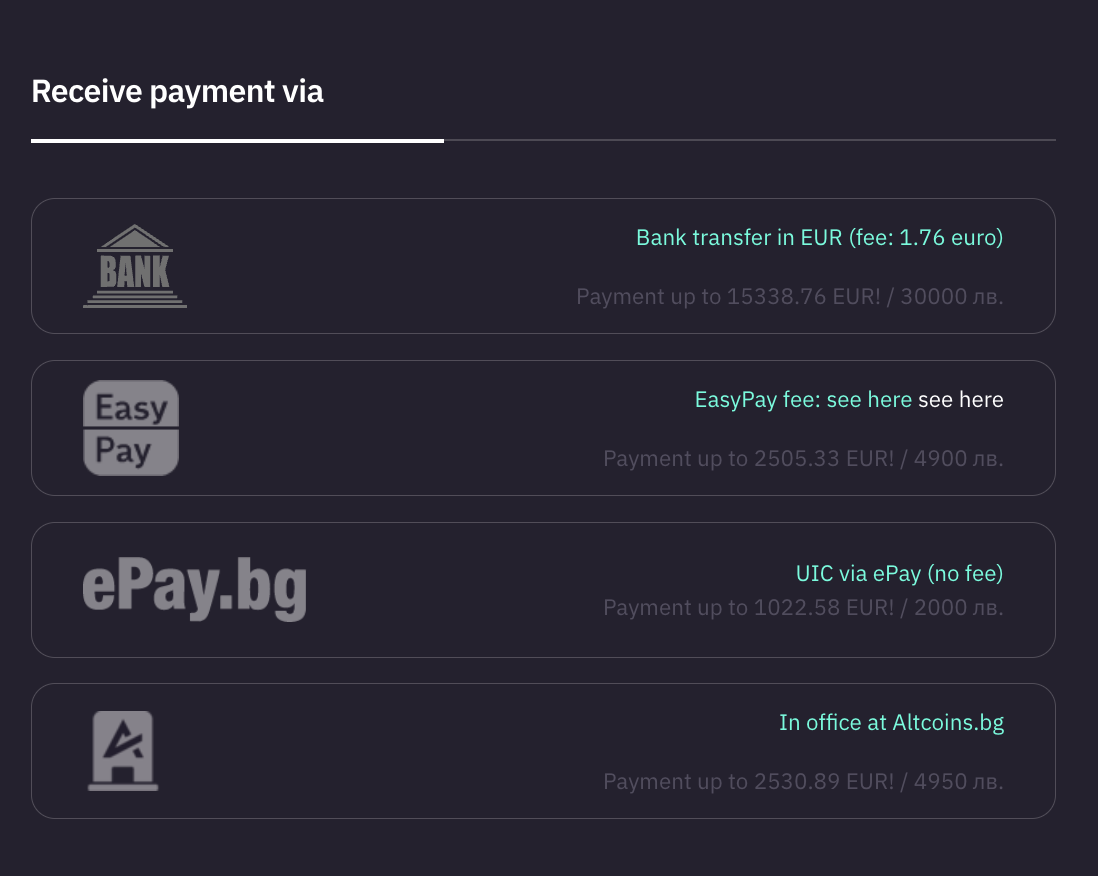Click the ePay.bg logo

click(194, 590)
